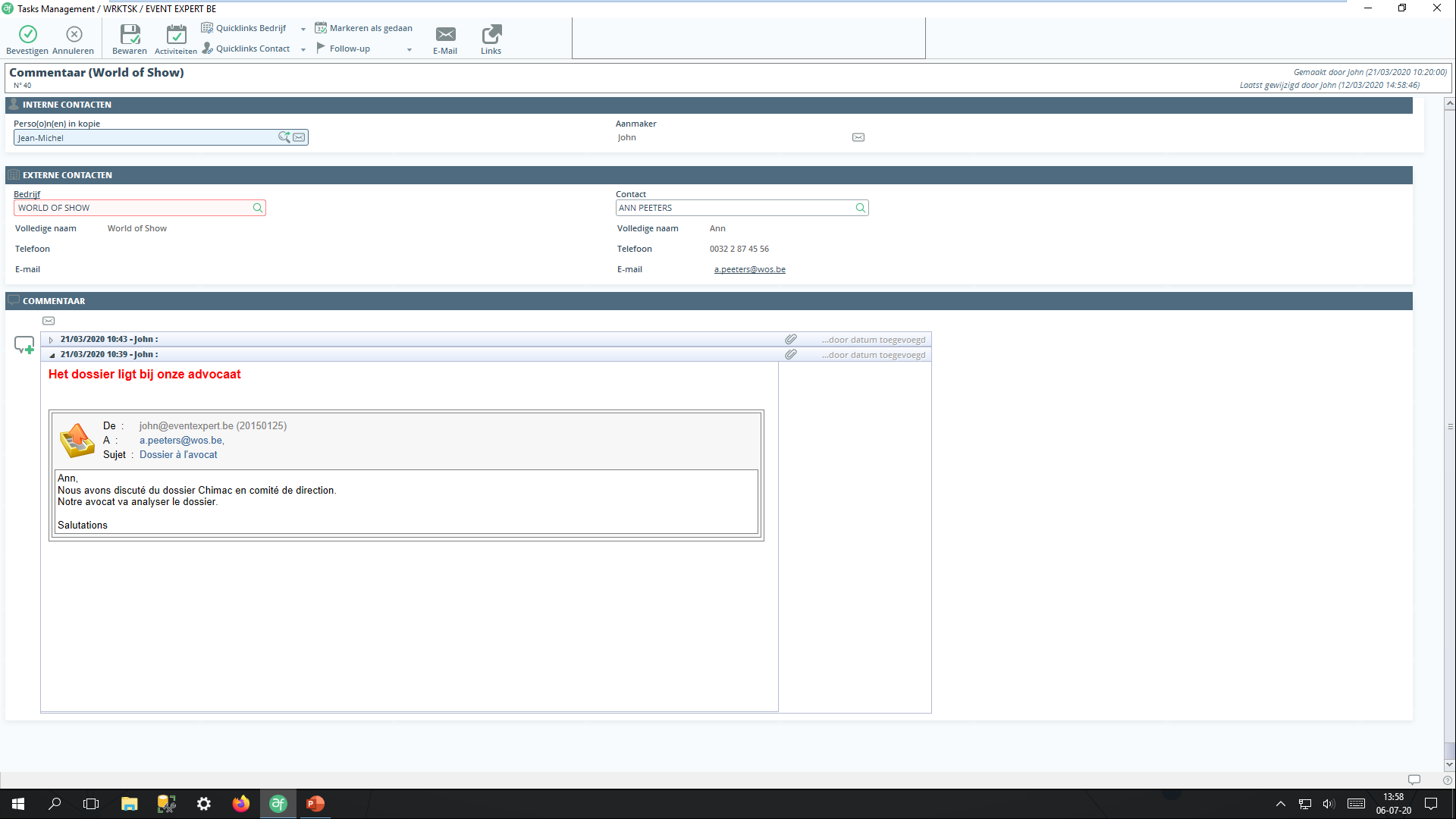The image size is (1456, 819).
Task: Click the Jean-Michel copy persons field
Action: pyautogui.click(x=144, y=137)
